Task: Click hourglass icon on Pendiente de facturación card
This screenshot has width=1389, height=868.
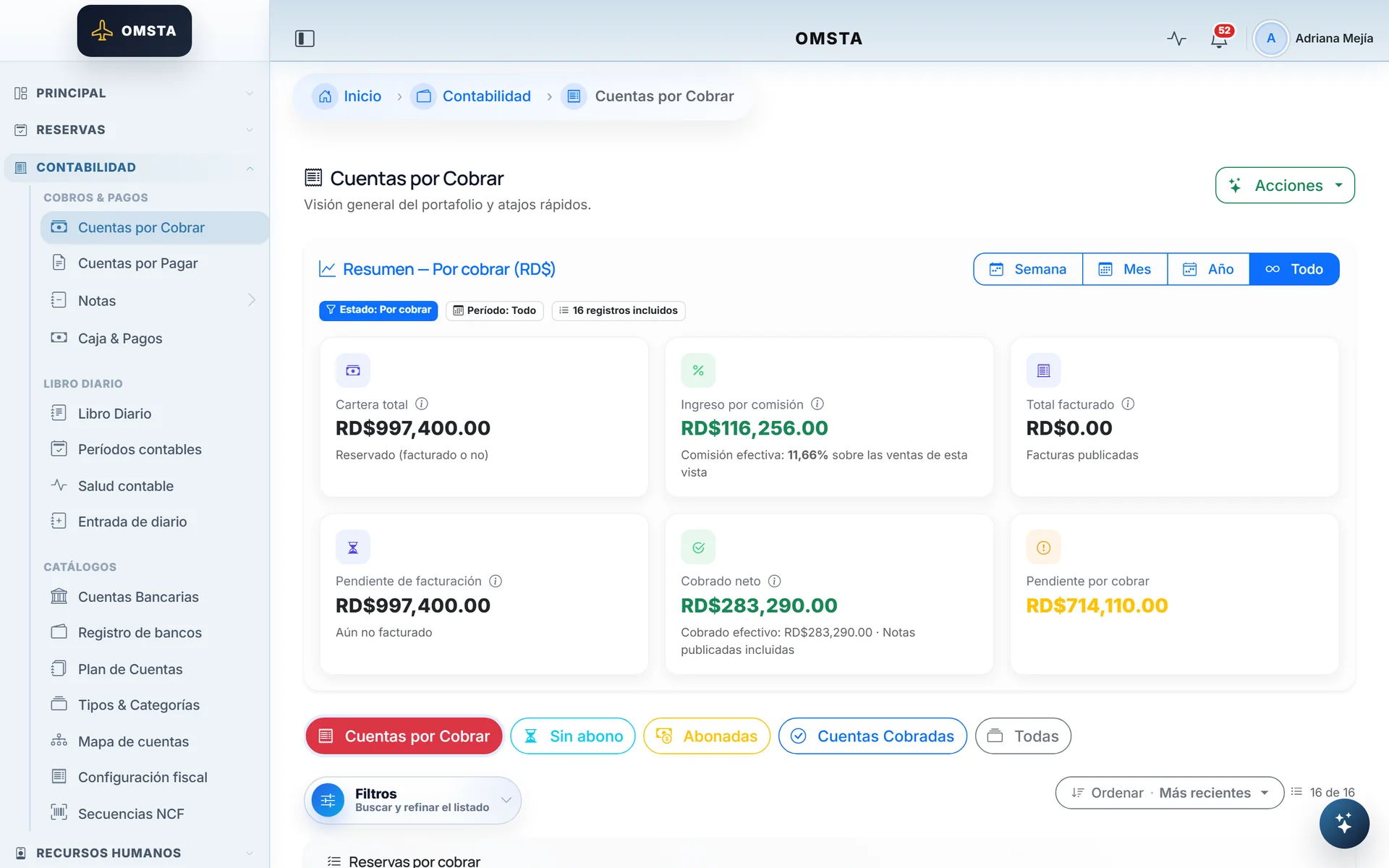Action: point(353,548)
